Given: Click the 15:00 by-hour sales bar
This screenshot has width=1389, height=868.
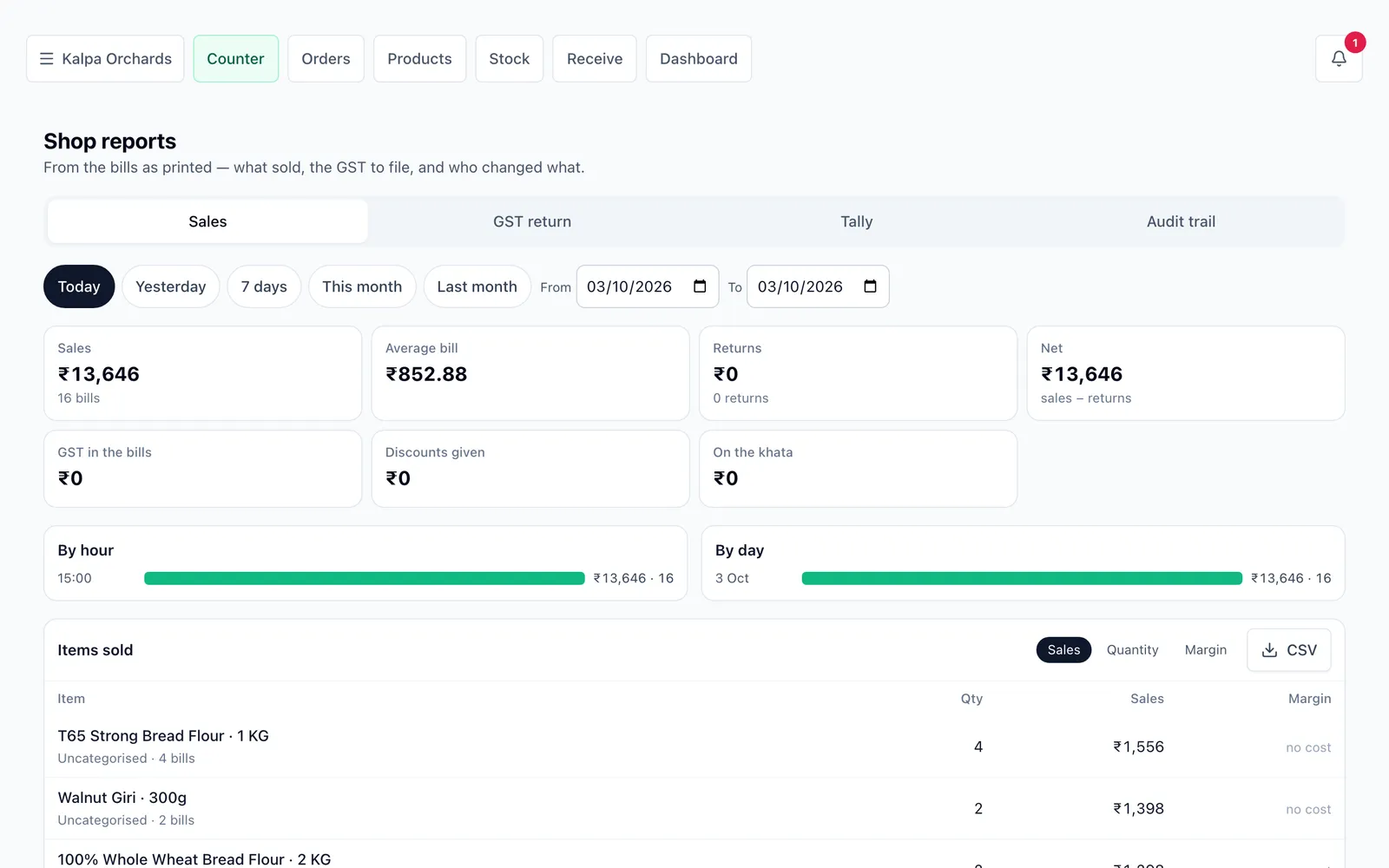Looking at the screenshot, I should point(365,578).
